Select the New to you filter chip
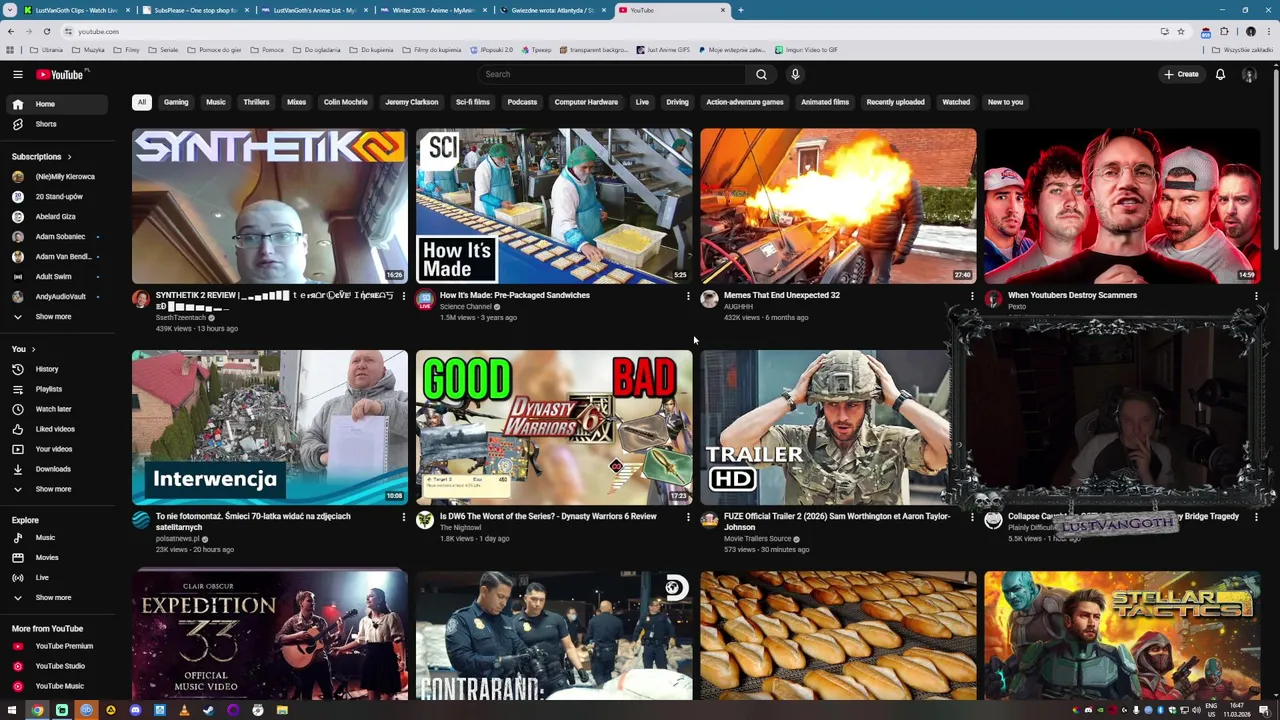1280x720 pixels. (1005, 102)
